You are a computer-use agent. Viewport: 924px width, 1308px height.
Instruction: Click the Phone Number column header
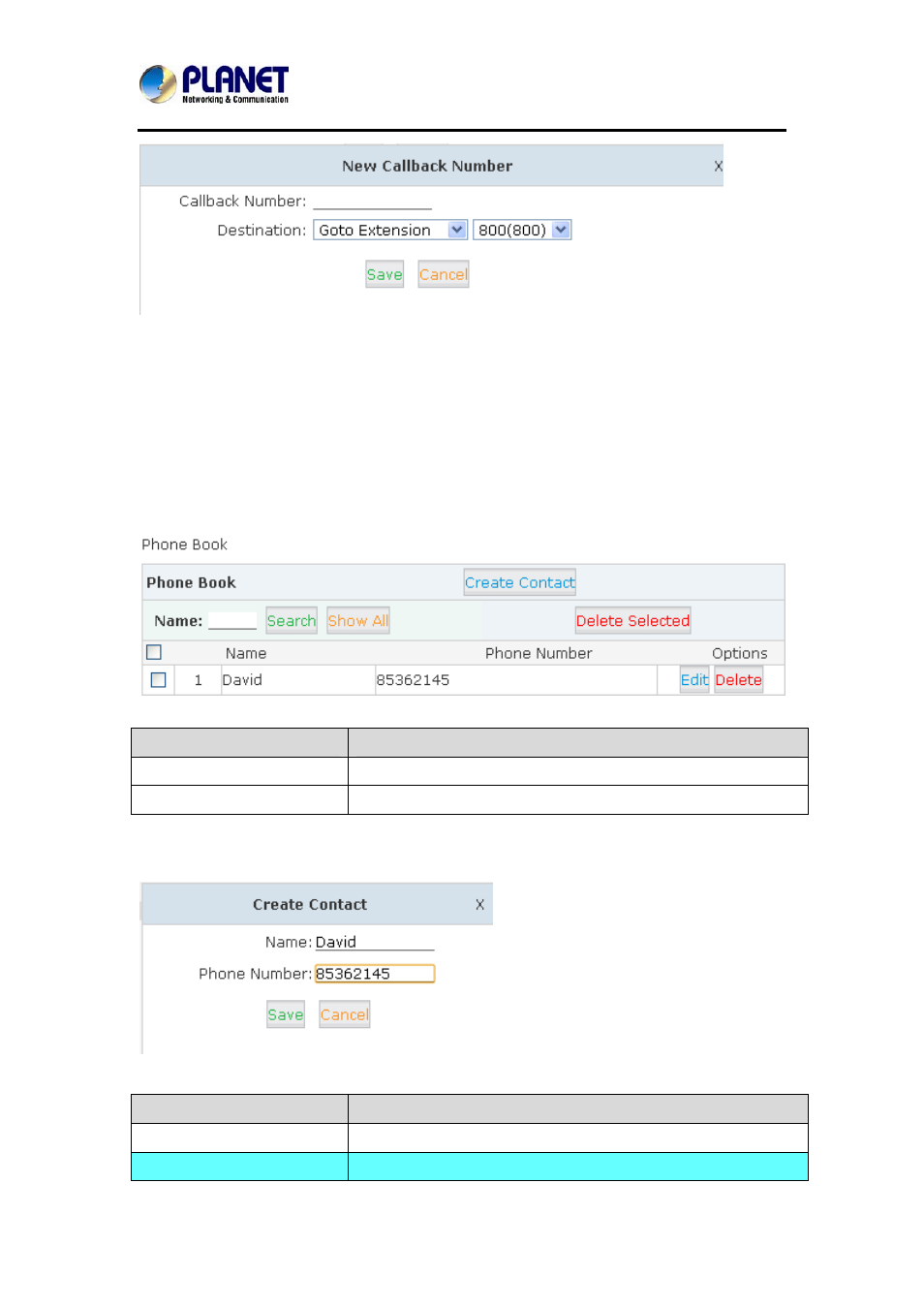pyautogui.click(x=539, y=653)
